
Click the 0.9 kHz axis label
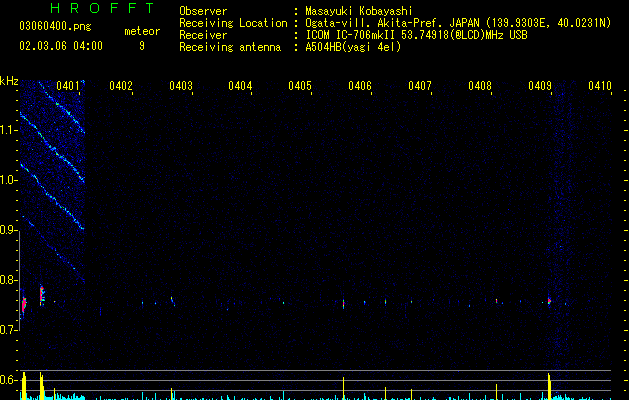pos(9,230)
